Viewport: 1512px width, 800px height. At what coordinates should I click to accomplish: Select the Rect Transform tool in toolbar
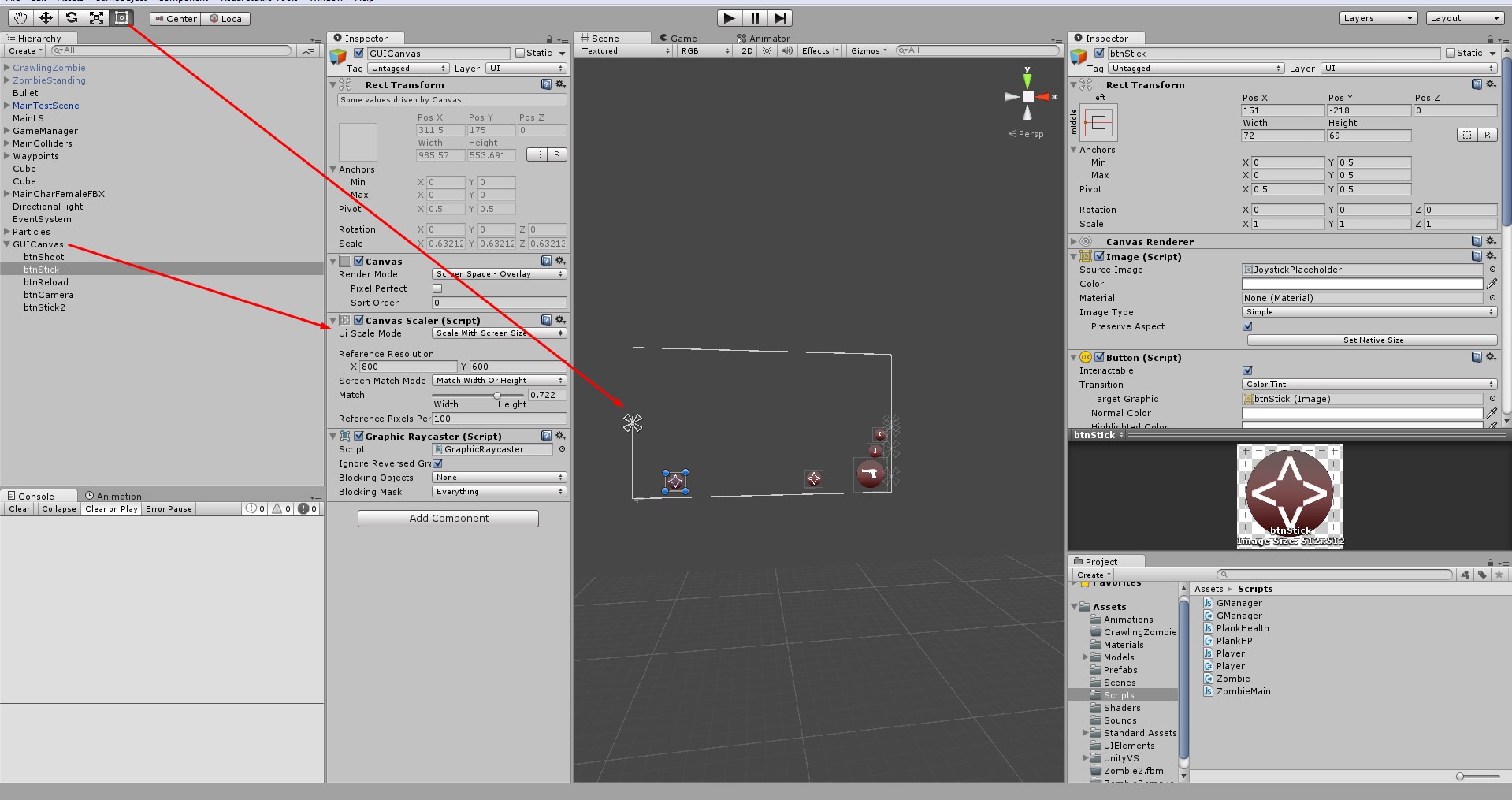pyautogui.click(x=121, y=17)
